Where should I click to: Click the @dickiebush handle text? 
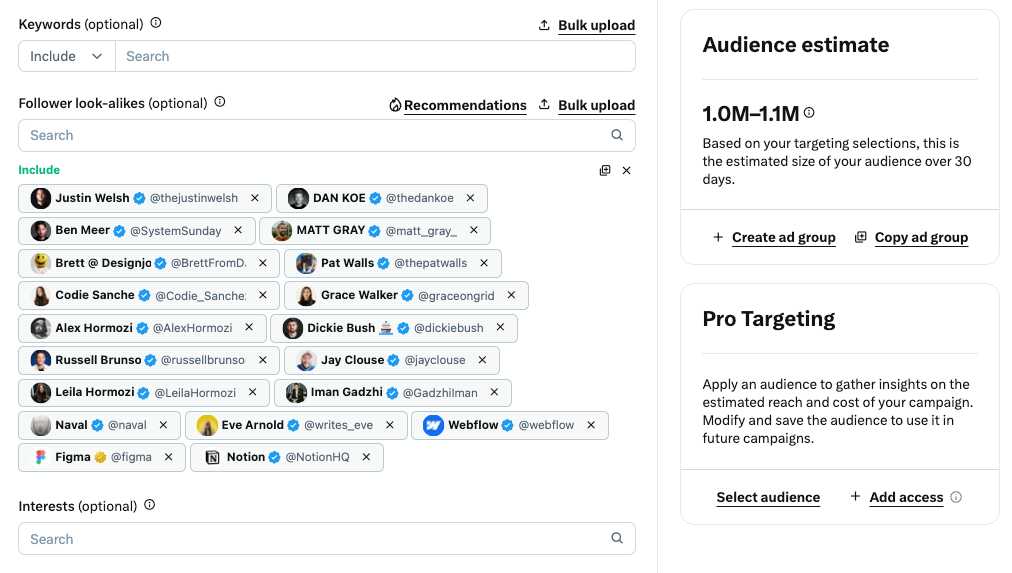[x=449, y=328]
